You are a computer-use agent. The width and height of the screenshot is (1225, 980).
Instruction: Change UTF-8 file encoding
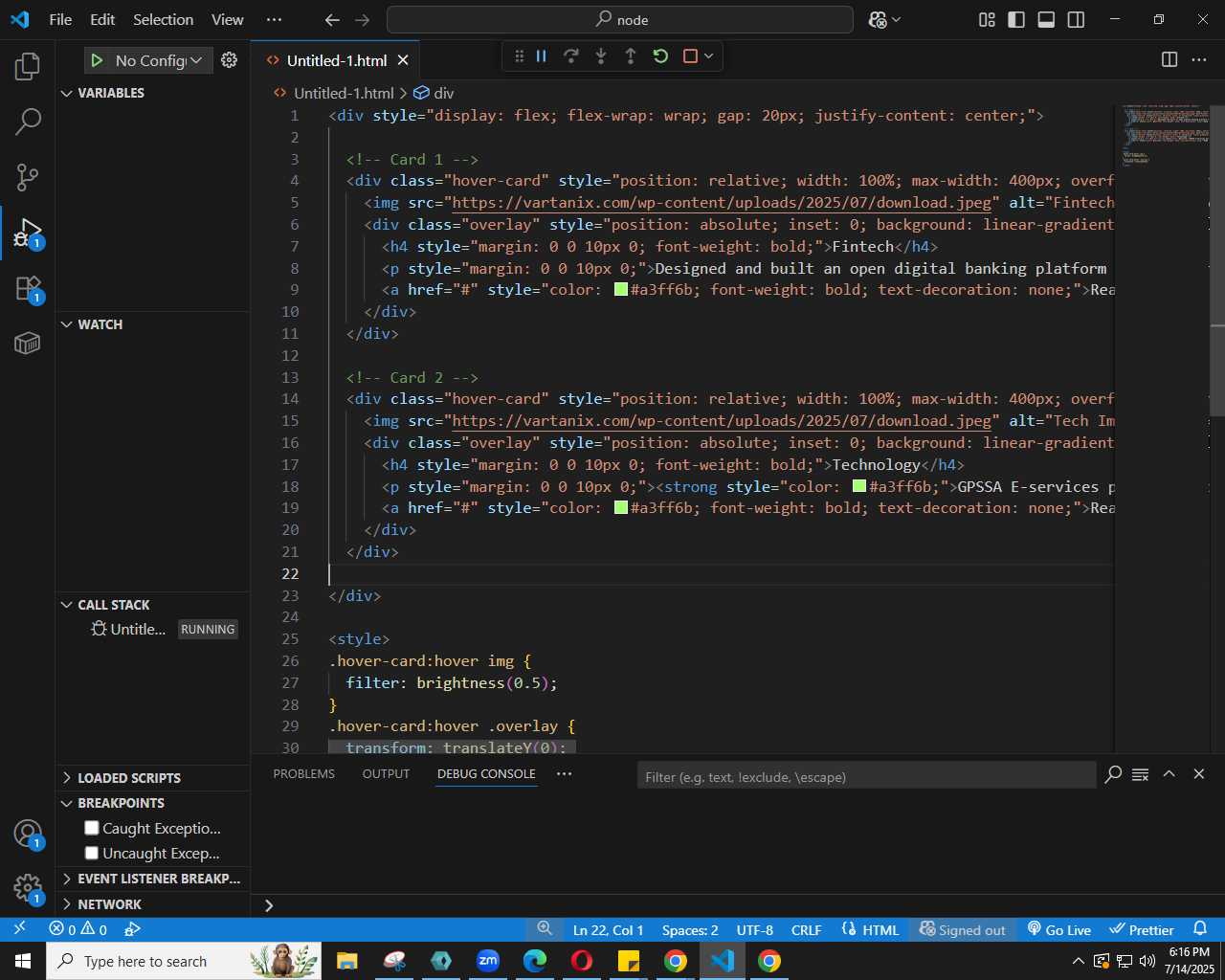click(x=755, y=929)
